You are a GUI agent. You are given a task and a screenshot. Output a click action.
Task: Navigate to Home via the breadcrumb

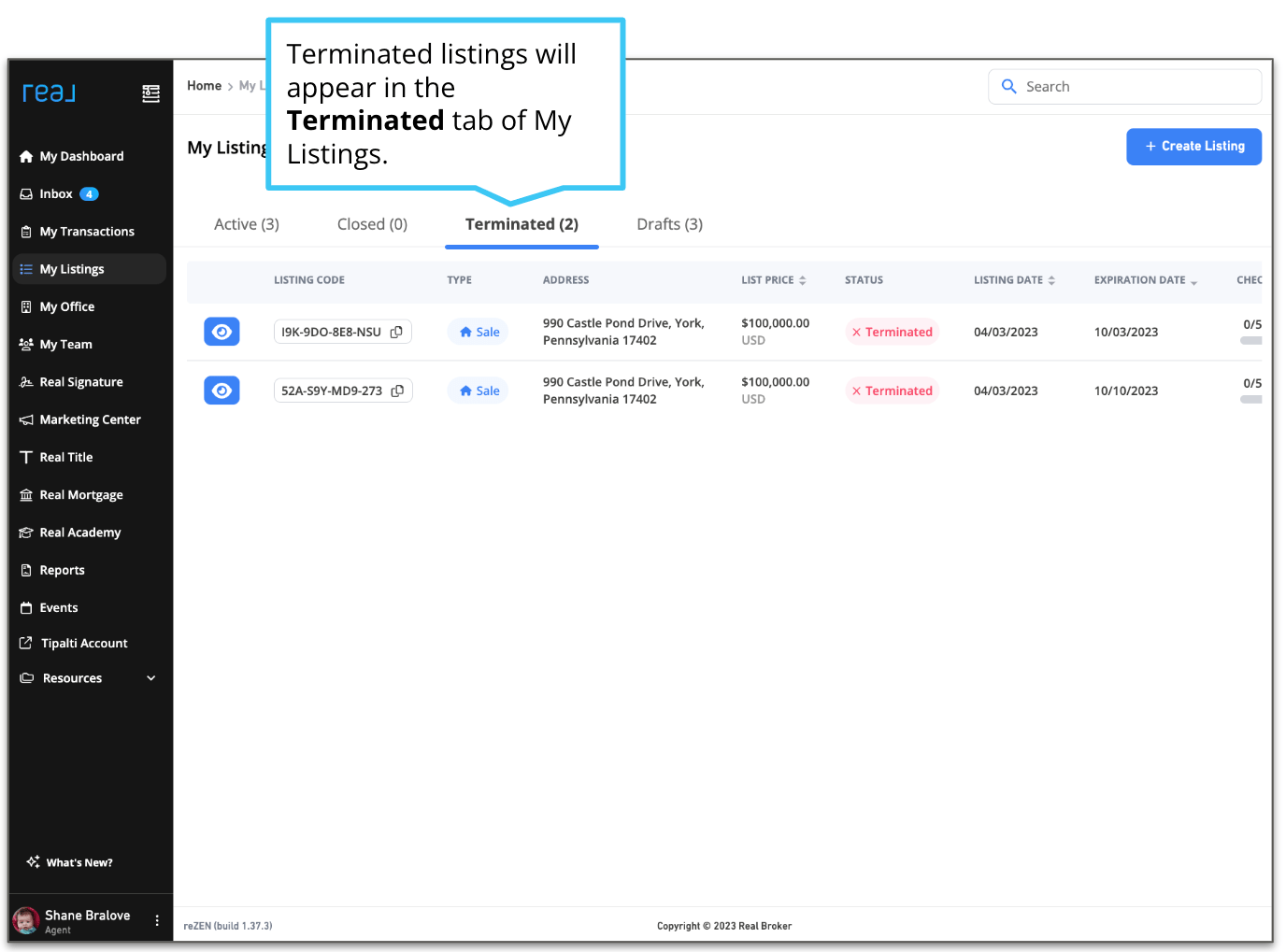pos(204,85)
